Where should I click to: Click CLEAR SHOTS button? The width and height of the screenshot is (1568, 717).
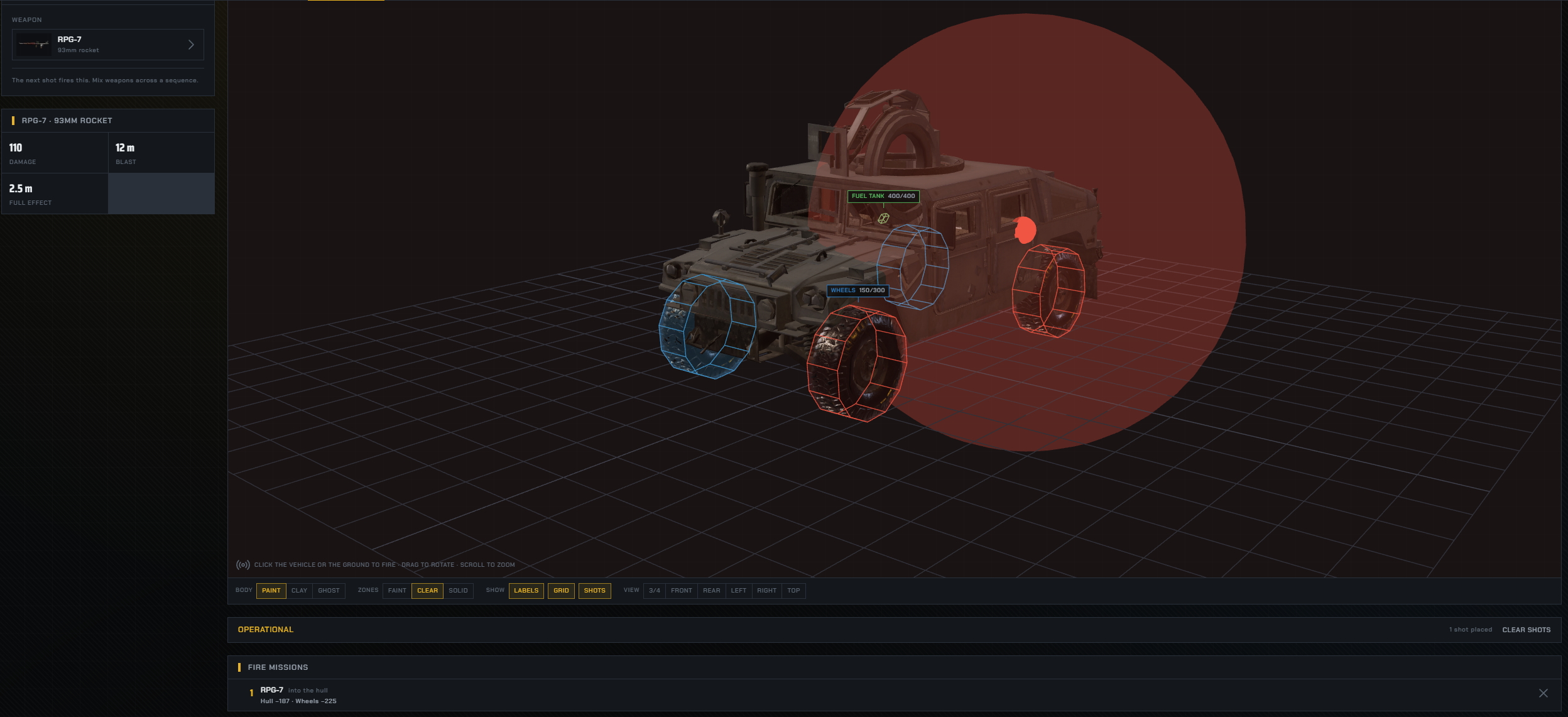(x=1526, y=630)
